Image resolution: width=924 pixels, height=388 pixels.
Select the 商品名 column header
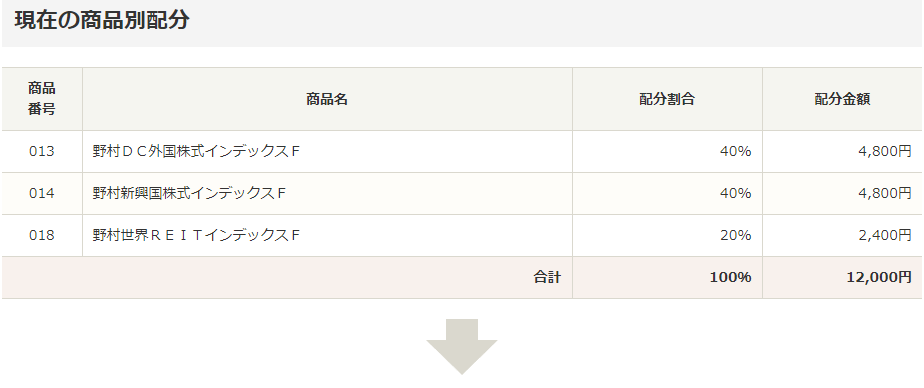(327, 99)
